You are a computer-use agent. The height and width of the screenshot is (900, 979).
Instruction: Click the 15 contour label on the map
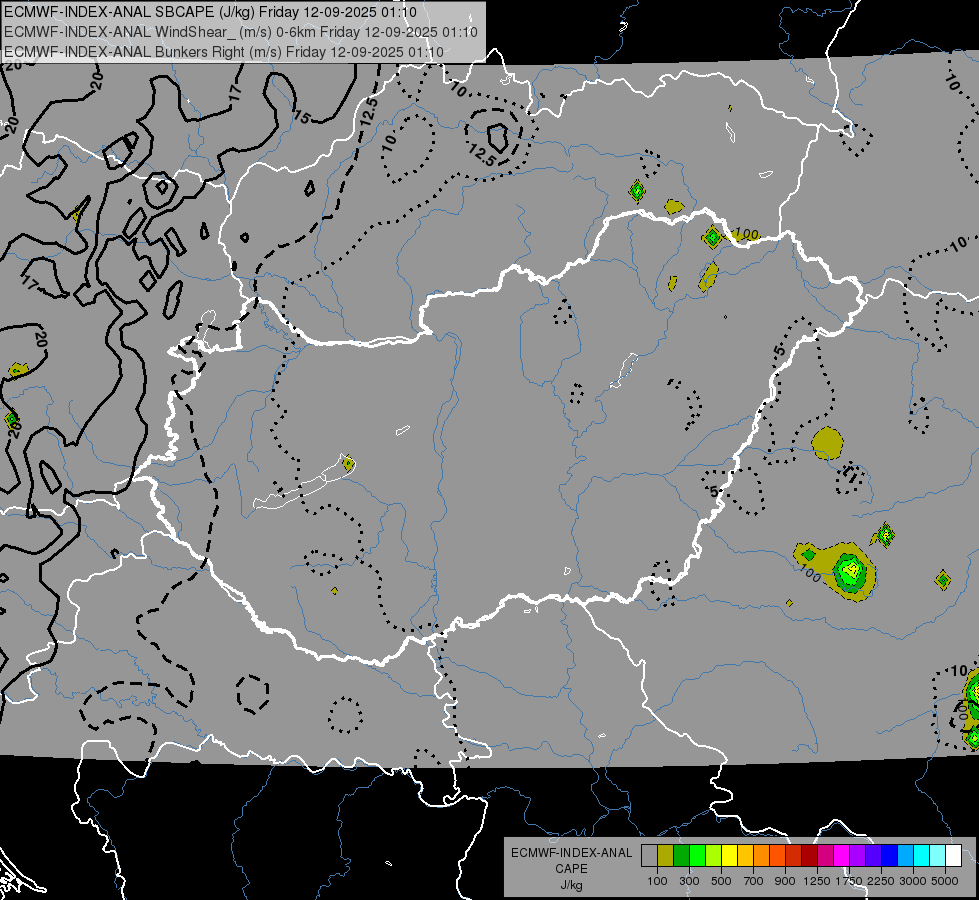[x=302, y=116]
